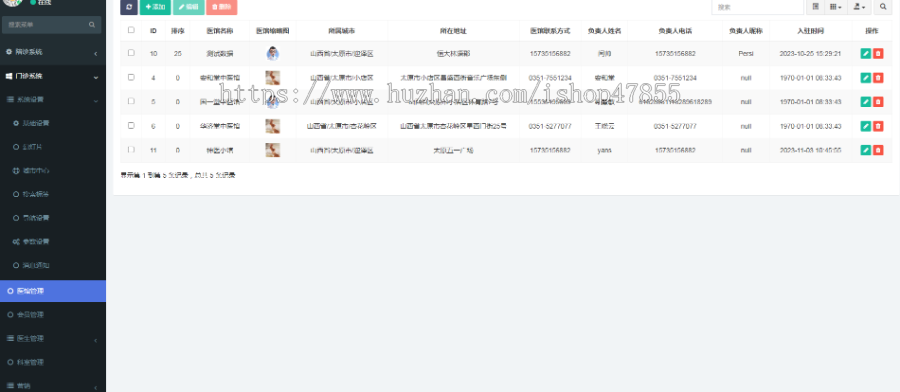Screen dimensions: 900x392
Task: Sort by the ID column header
Action: point(153,30)
